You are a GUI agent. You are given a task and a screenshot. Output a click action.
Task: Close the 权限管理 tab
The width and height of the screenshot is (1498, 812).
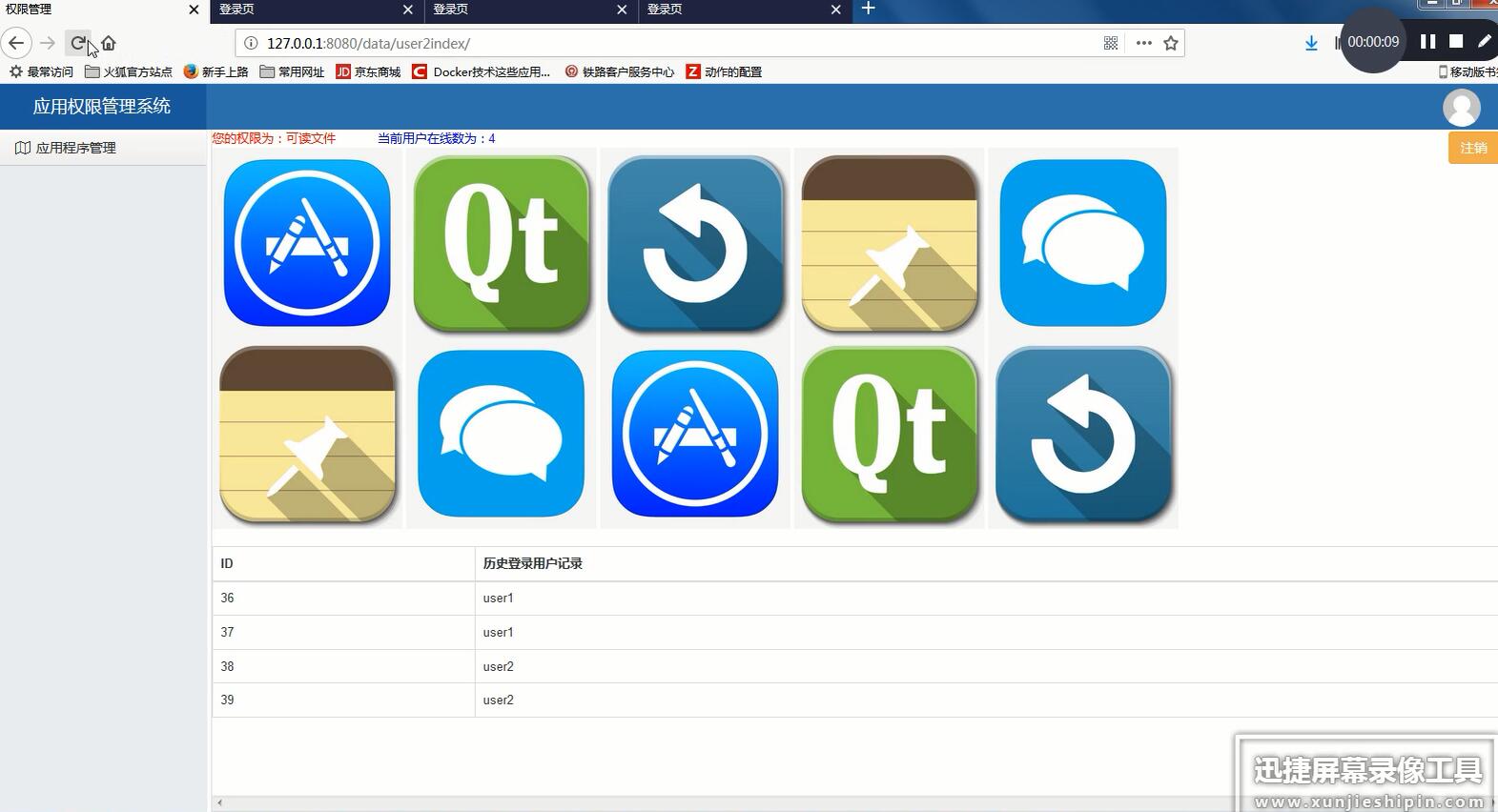(x=195, y=10)
